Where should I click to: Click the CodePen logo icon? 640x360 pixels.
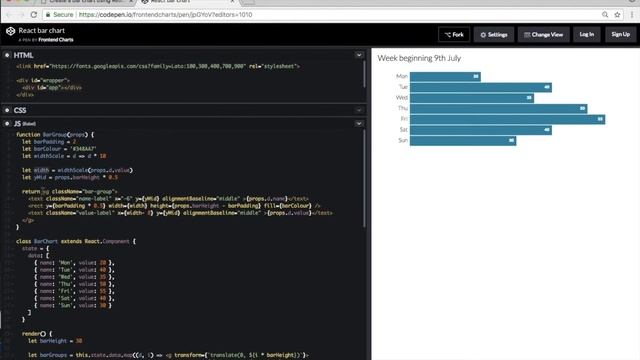coord(10,31)
